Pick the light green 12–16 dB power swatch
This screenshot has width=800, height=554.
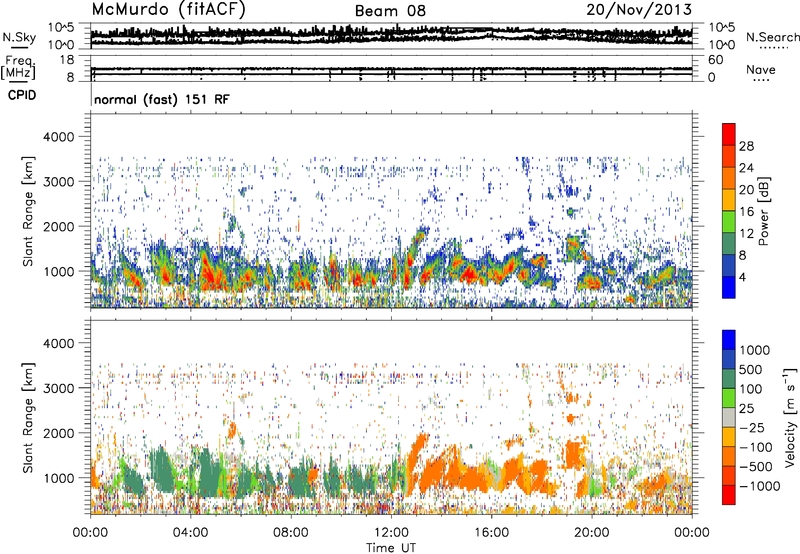tap(729, 222)
